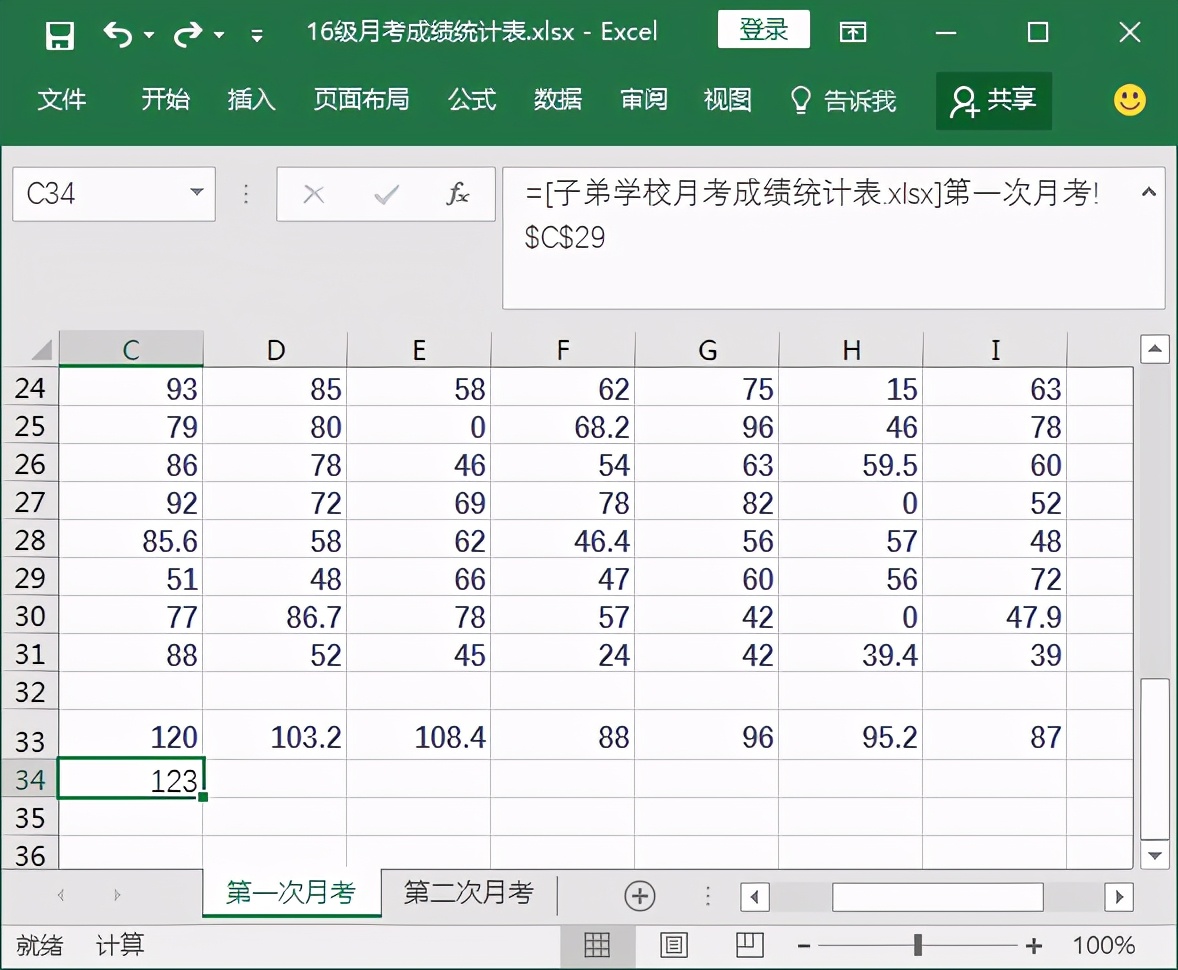Click the smiley feedback icon

pos(1128,100)
